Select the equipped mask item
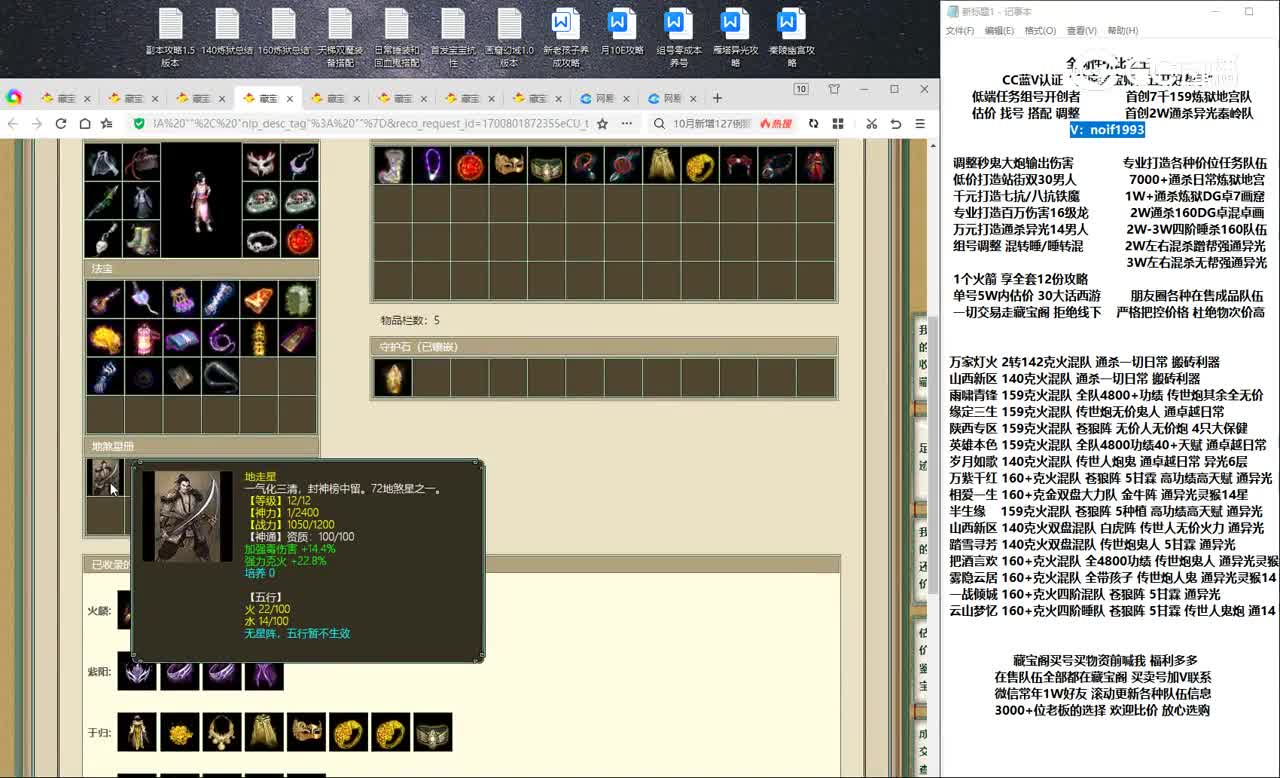Viewport: 1280px width, 778px height. tap(261, 162)
